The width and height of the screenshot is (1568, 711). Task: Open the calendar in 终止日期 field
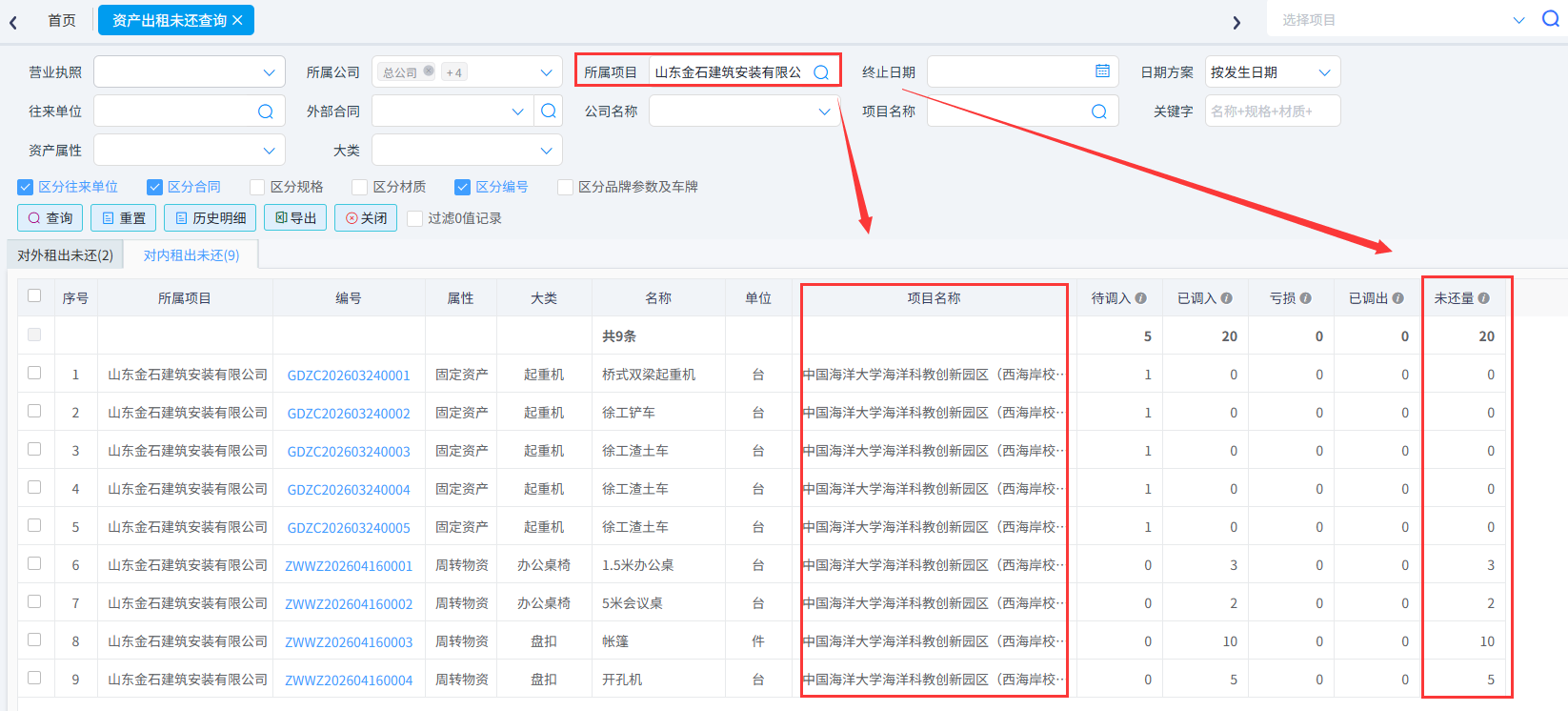1102,71
